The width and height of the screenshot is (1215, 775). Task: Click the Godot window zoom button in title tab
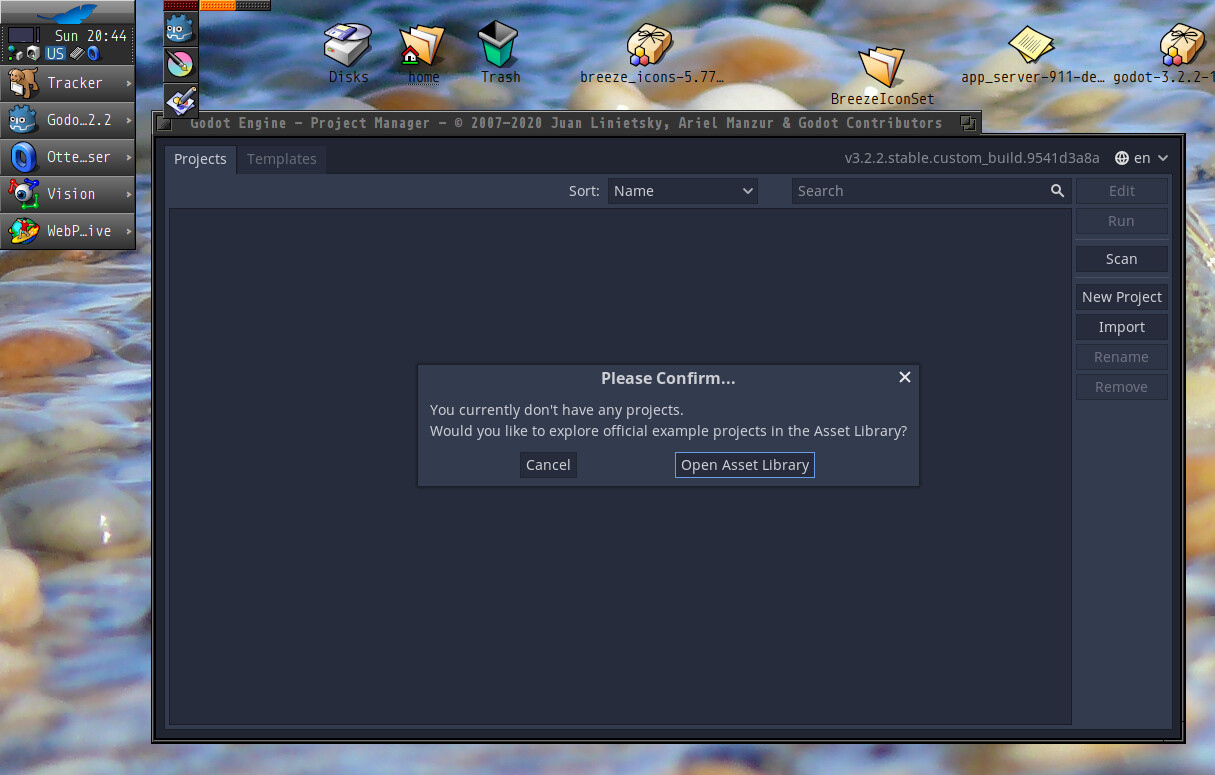pyautogui.click(x=967, y=123)
